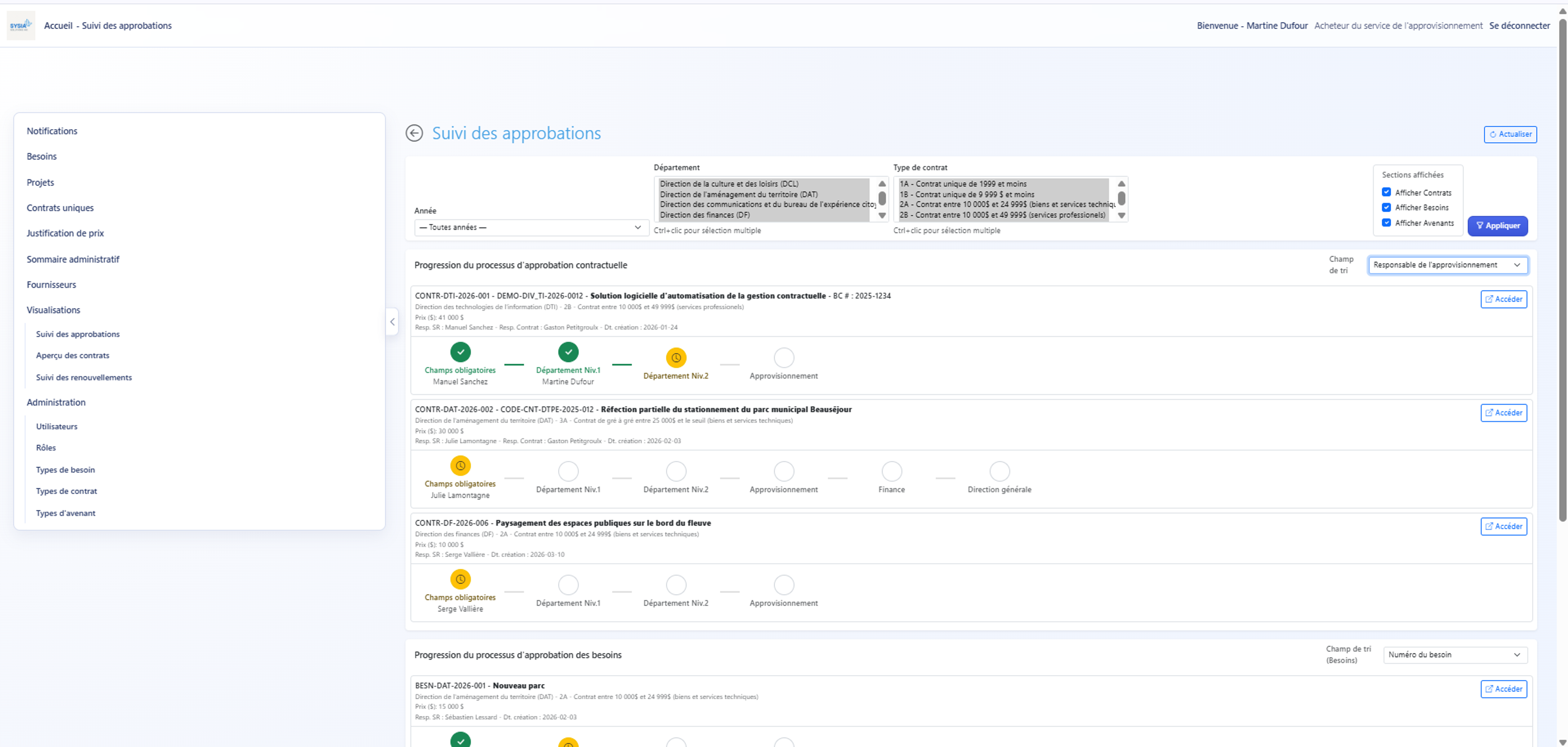Click the Approvisionnement circle for CONTR-DAT-2026-002
Screen dimensions: 1568x747
coord(784,471)
